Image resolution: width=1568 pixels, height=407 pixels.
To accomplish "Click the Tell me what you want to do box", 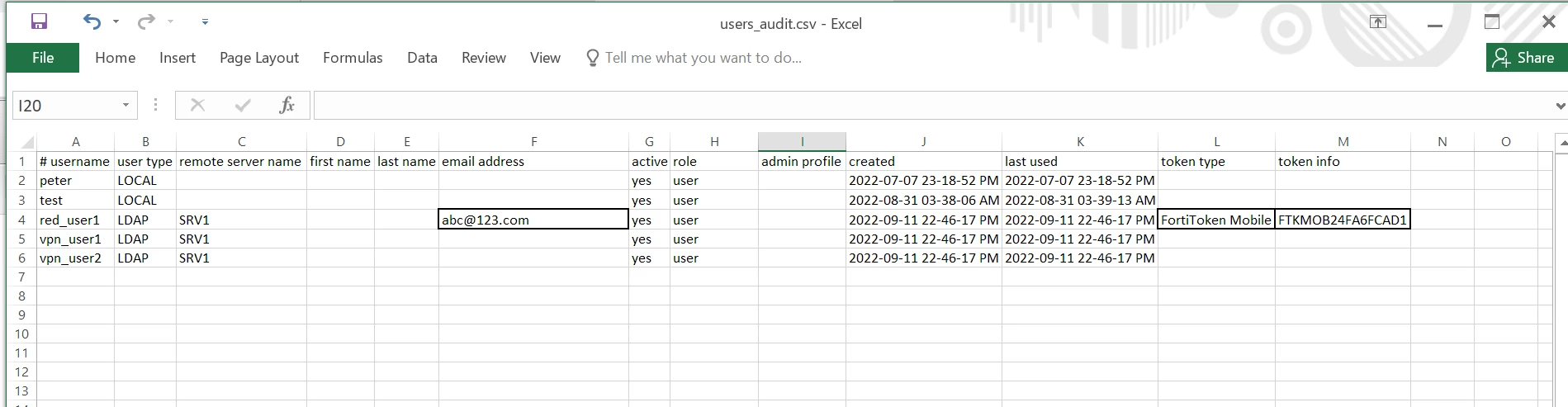I will tap(694, 58).
